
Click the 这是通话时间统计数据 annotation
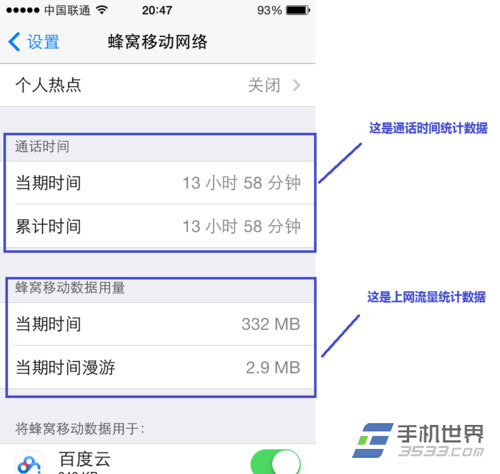(x=428, y=128)
